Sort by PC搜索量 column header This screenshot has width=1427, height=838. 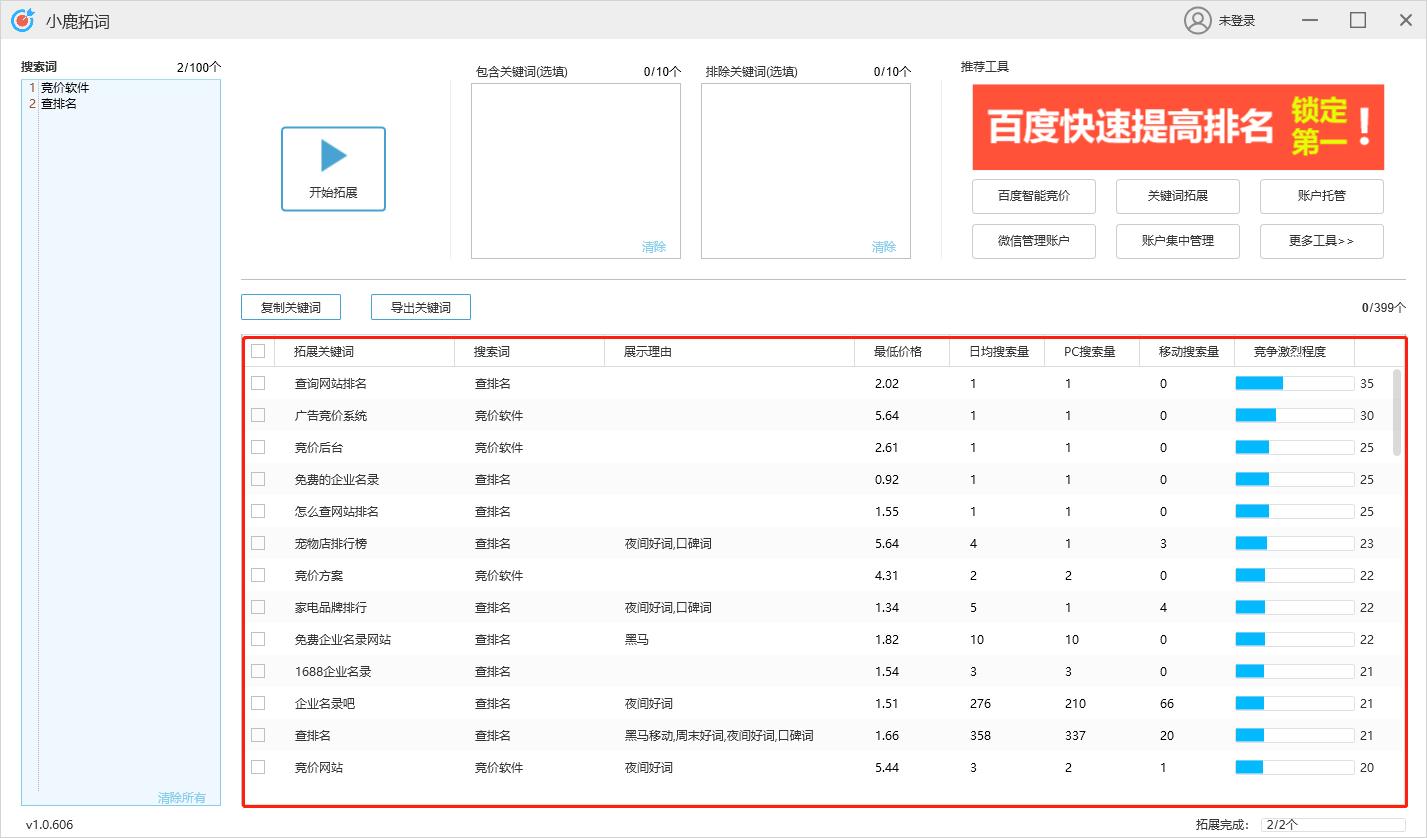(1092, 352)
